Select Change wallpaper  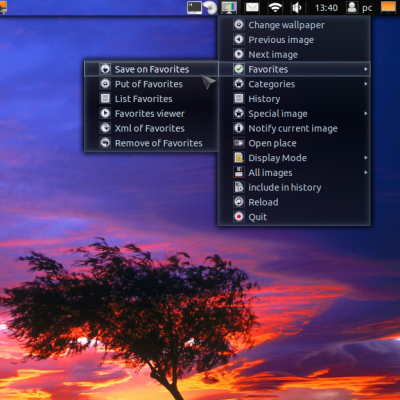pos(294,25)
